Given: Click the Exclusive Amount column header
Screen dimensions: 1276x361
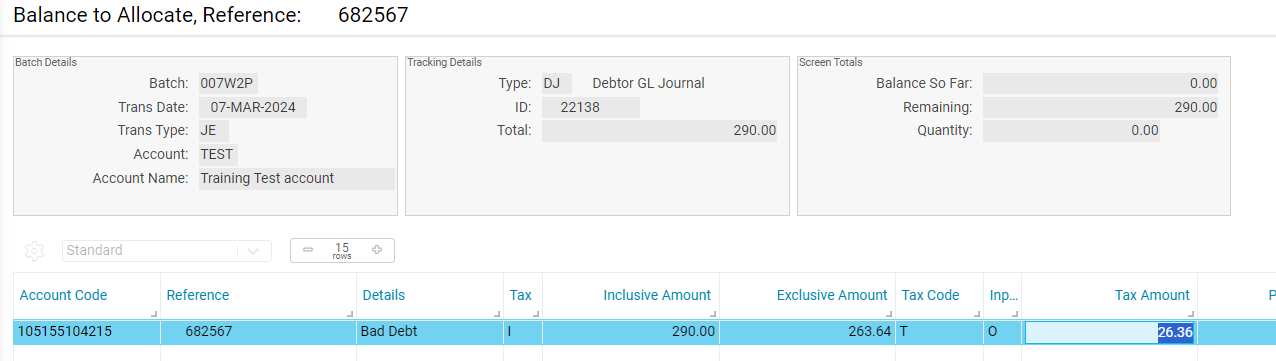Looking at the screenshot, I should coord(832,295).
